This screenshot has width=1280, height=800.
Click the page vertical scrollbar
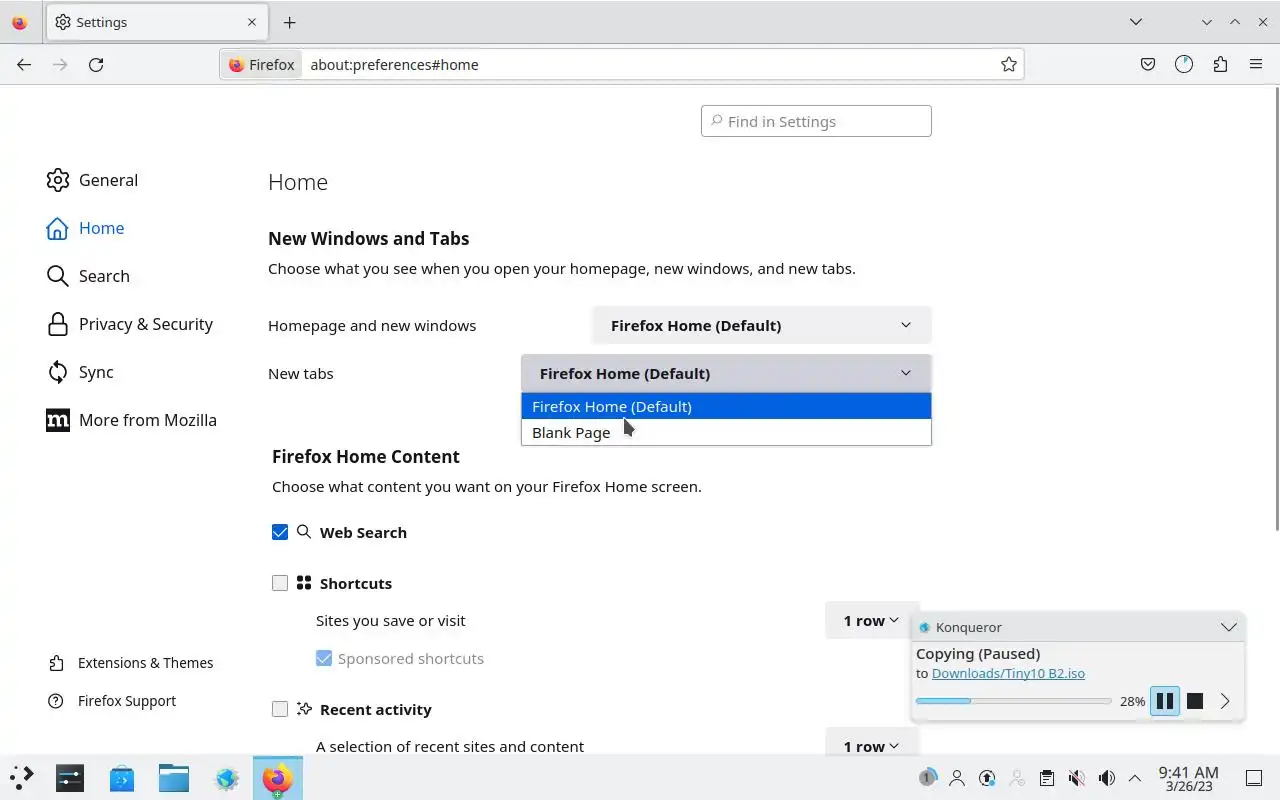click(1276, 309)
